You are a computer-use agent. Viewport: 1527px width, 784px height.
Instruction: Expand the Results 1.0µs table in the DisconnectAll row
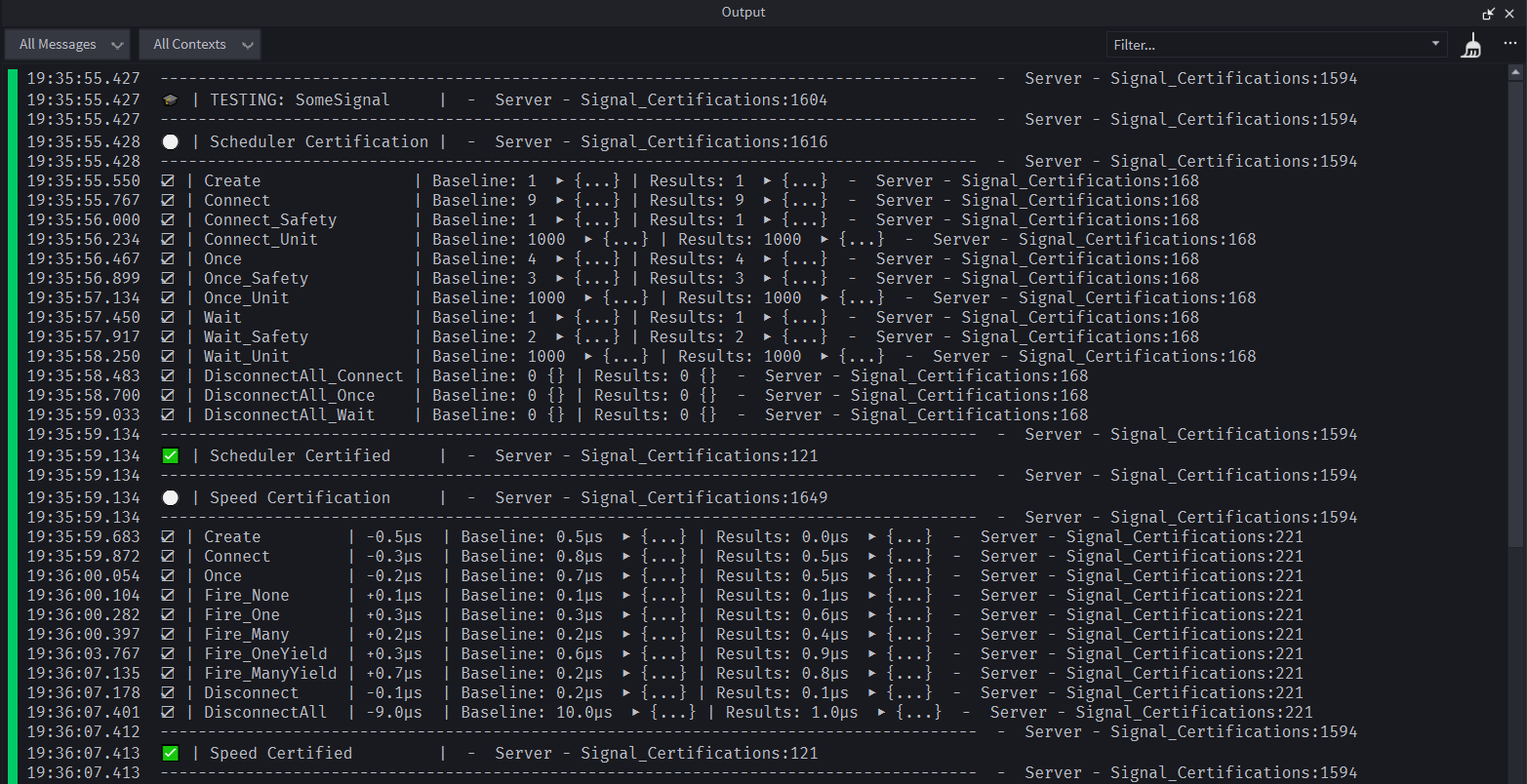882,713
